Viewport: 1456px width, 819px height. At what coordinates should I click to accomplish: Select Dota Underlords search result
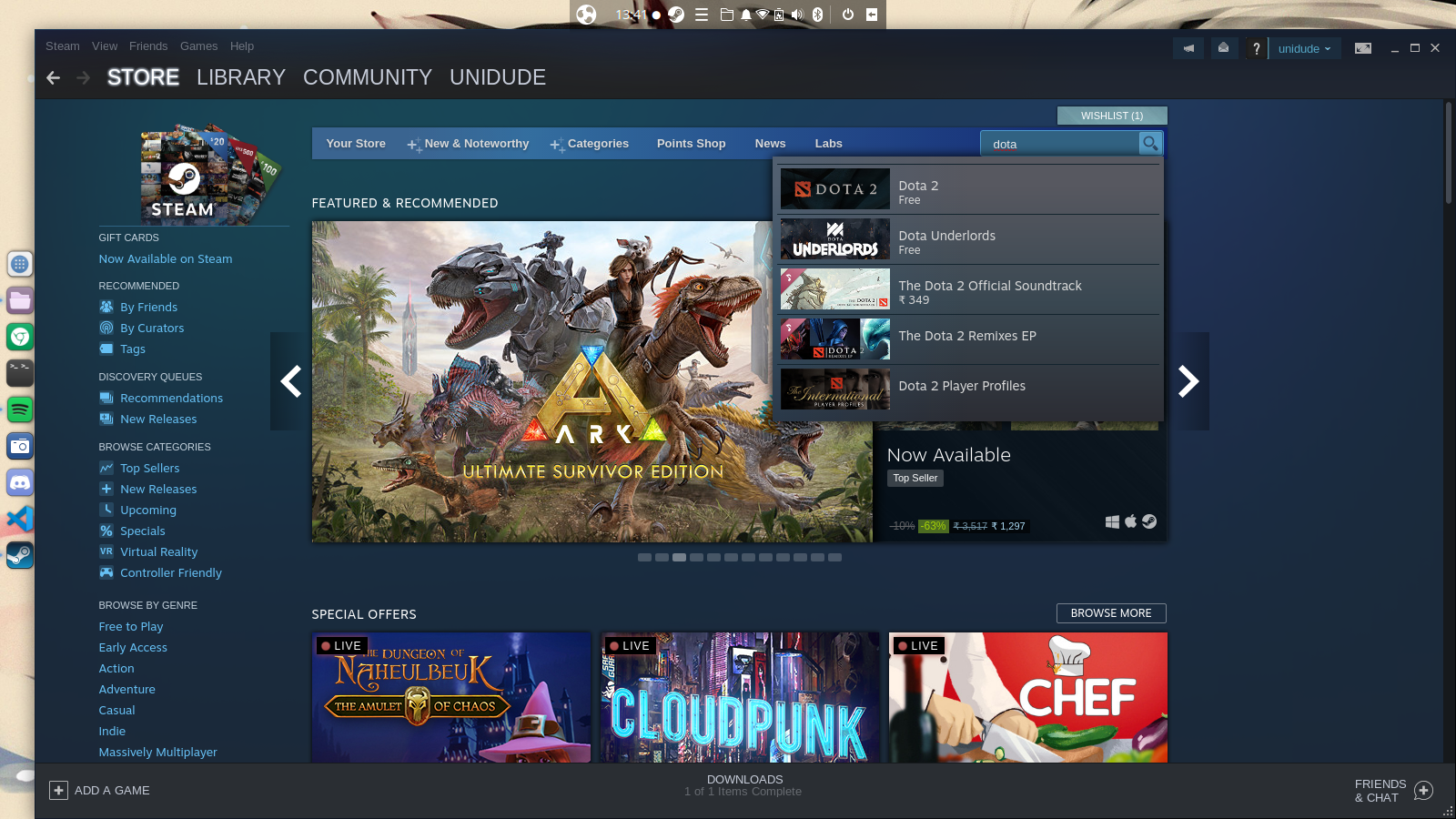coord(970,239)
